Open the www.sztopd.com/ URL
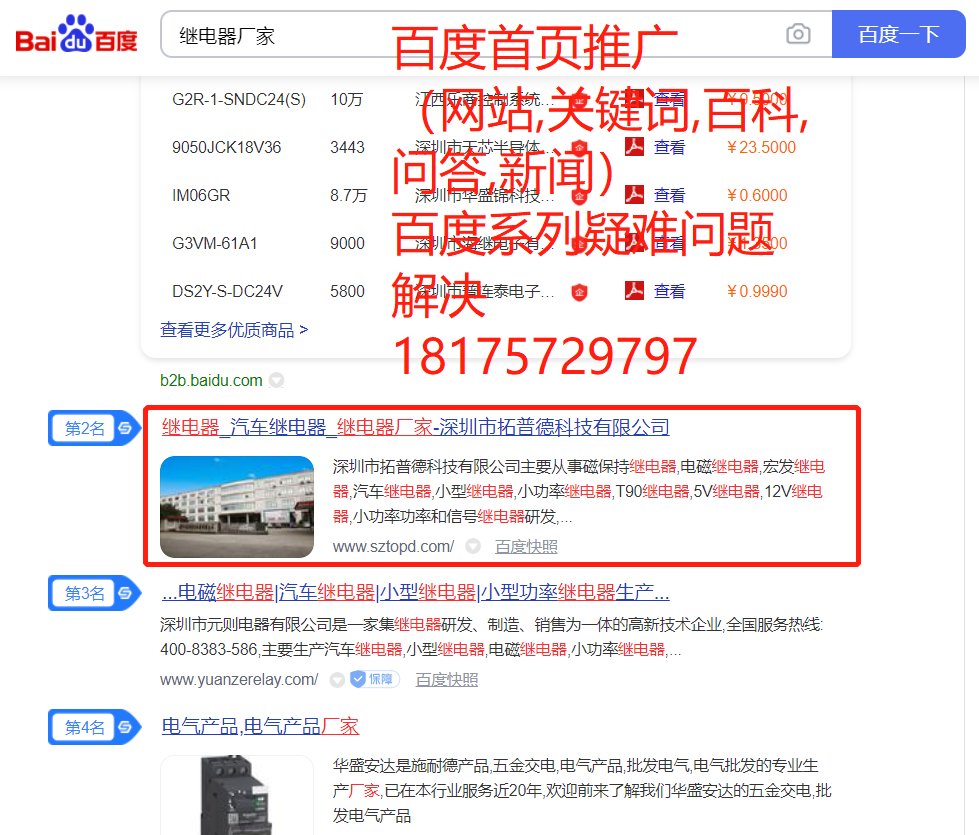Image resolution: width=979 pixels, height=835 pixels. [x=393, y=546]
